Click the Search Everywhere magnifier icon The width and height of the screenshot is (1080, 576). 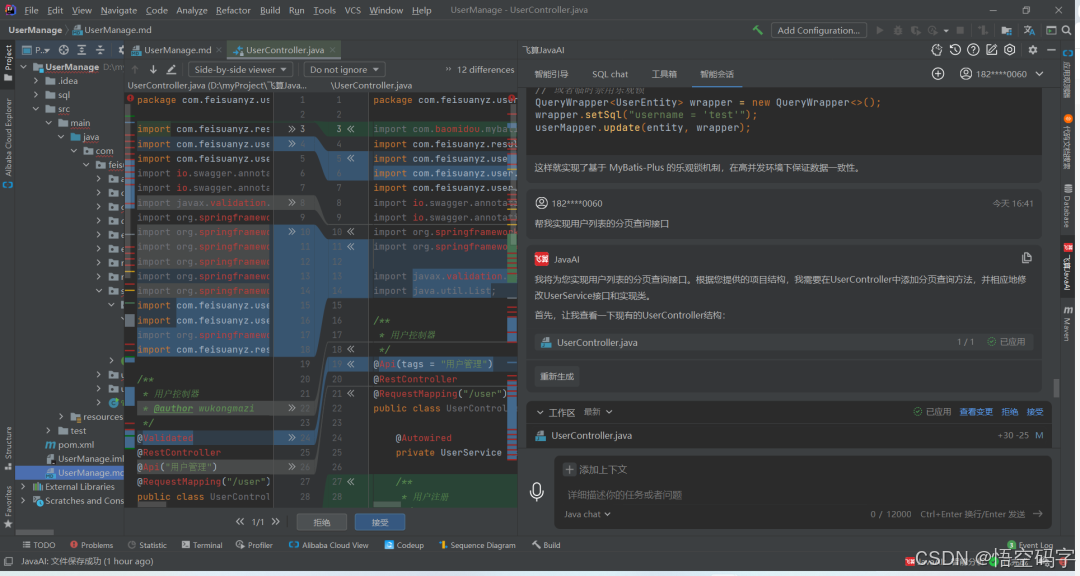(x=1066, y=30)
